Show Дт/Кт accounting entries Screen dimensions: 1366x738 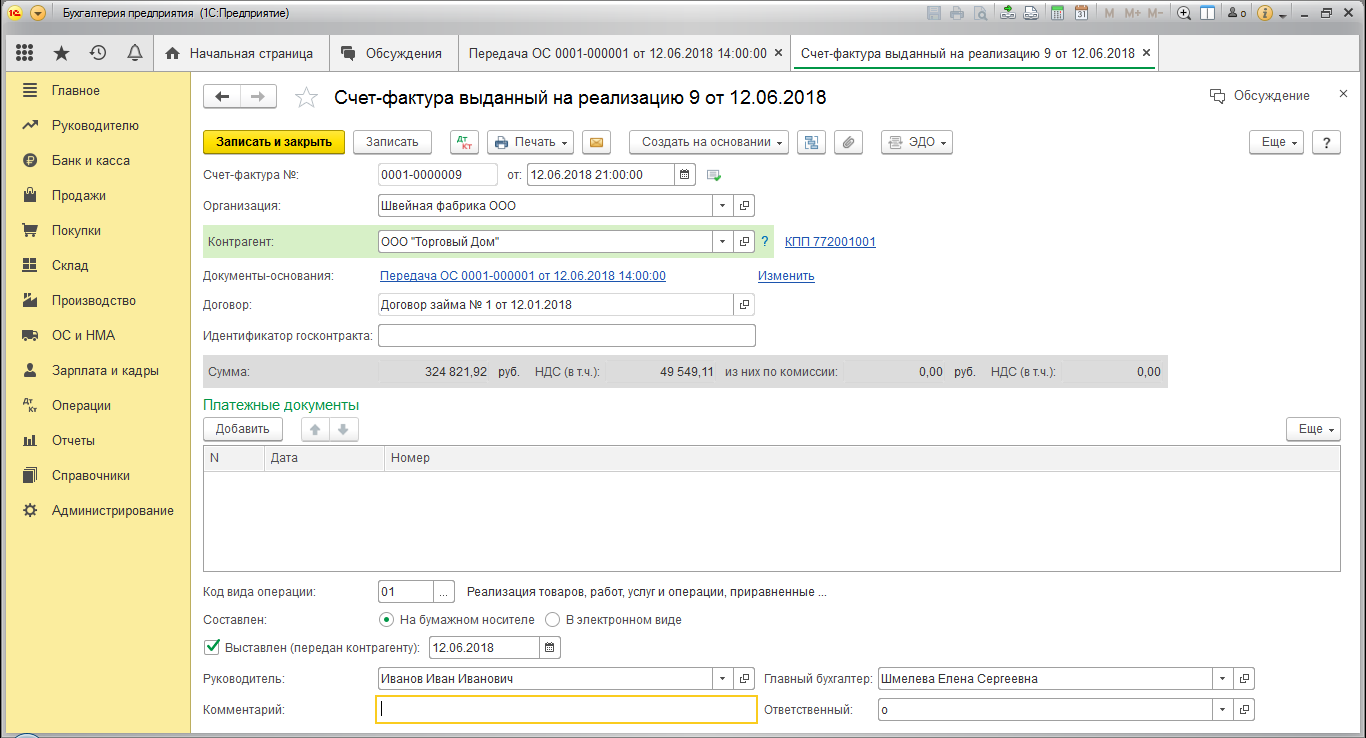point(465,142)
